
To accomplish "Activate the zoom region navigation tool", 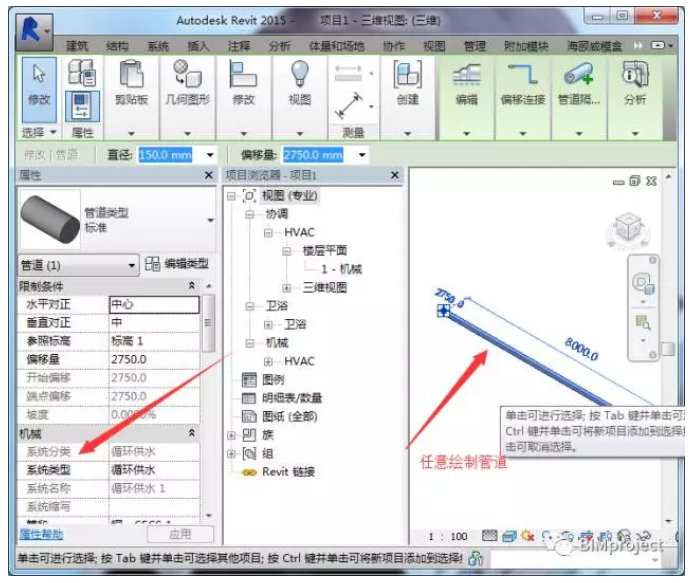I will coord(643,322).
